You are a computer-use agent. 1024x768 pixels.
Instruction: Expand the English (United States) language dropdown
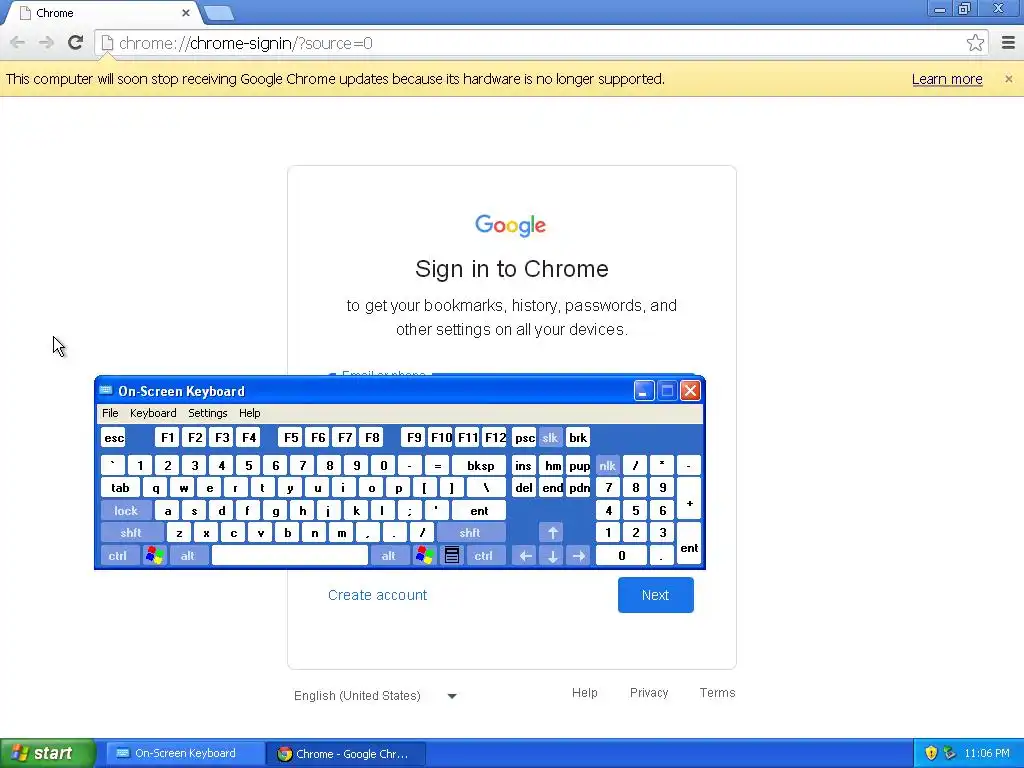(x=376, y=696)
